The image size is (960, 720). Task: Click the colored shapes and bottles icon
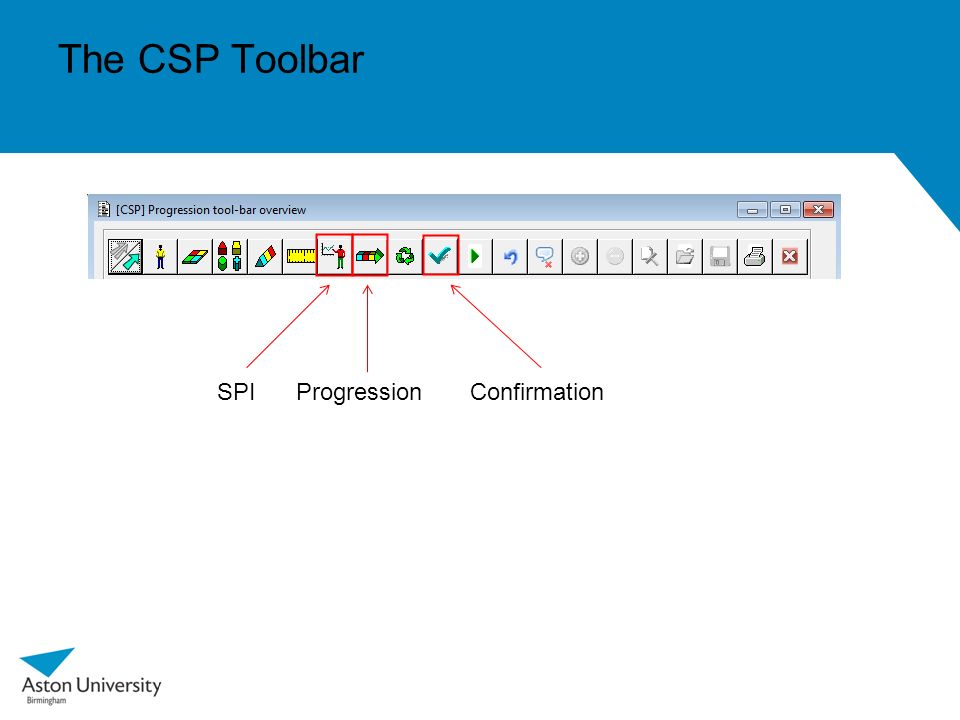(230, 256)
